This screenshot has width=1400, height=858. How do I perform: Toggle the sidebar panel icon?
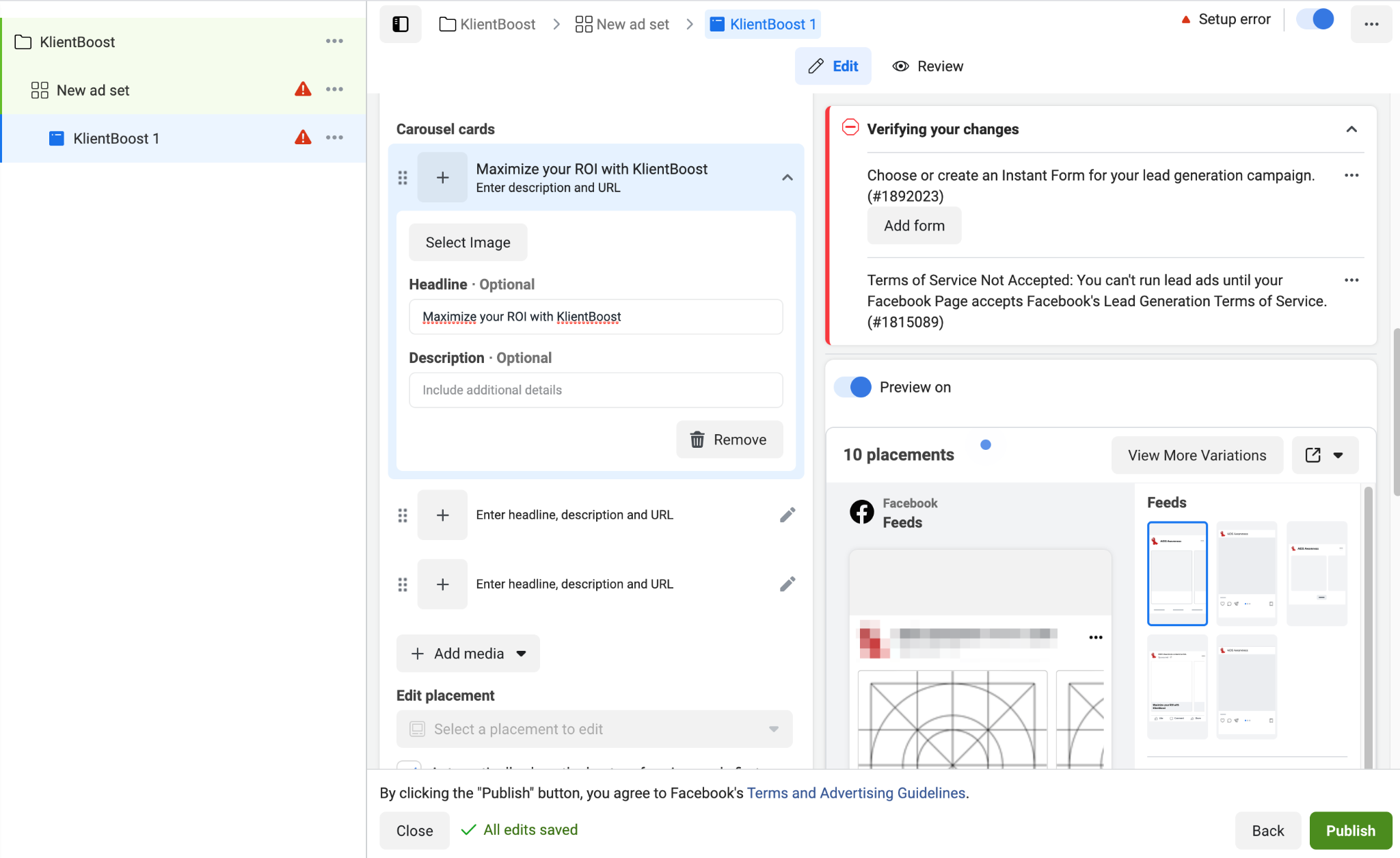click(x=401, y=25)
